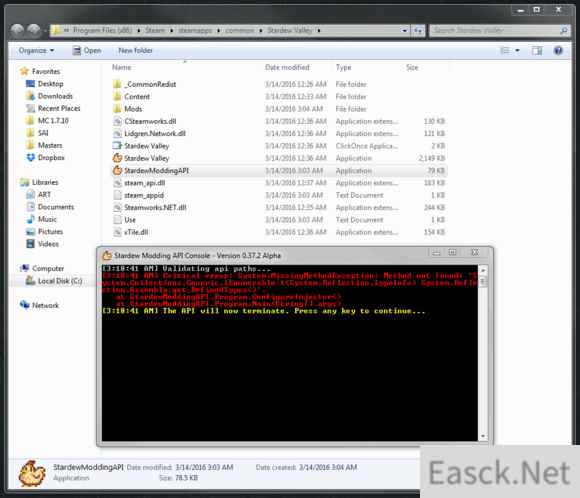Toggle the preview pane icon

[x=537, y=51]
